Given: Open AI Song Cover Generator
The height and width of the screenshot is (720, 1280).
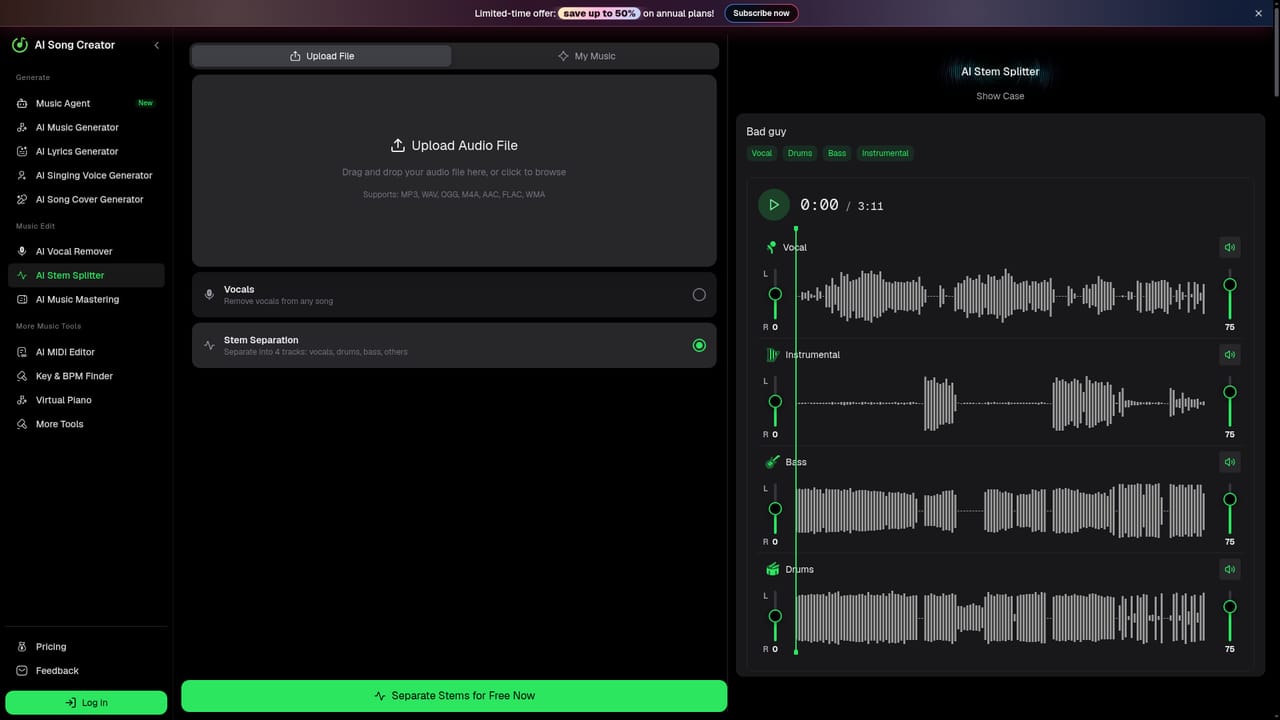Looking at the screenshot, I should click(86, 199).
